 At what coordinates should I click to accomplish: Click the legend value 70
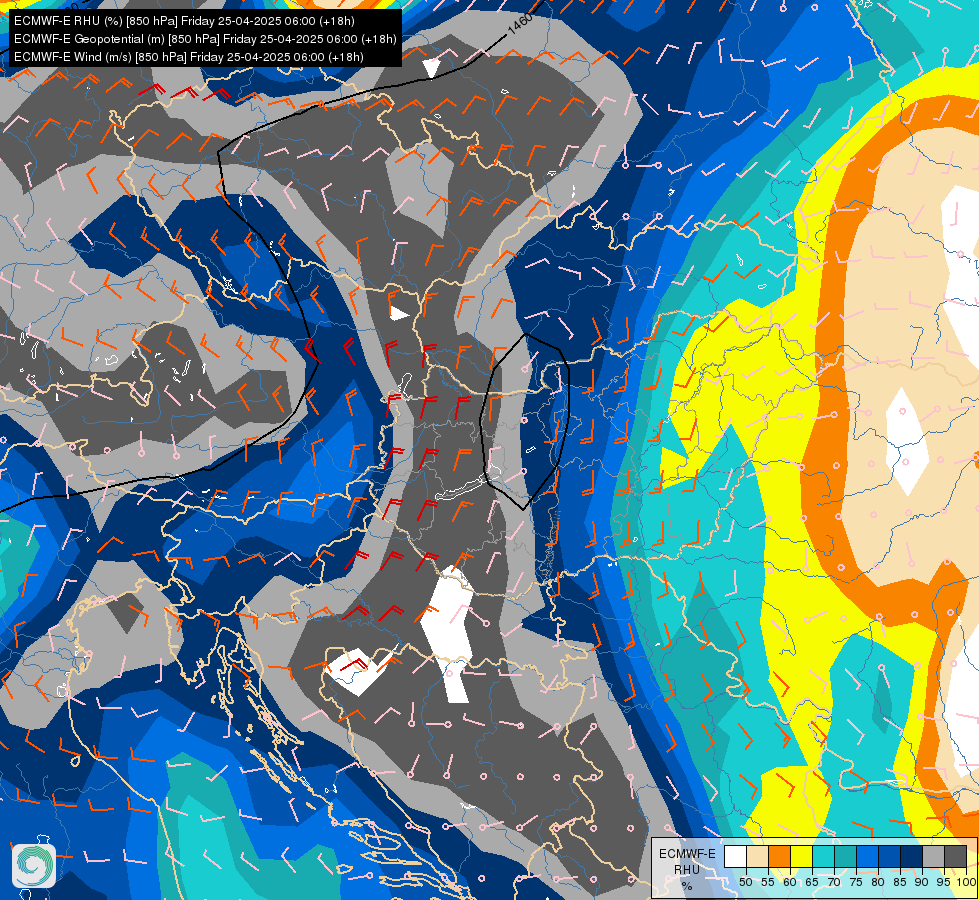coord(834,882)
